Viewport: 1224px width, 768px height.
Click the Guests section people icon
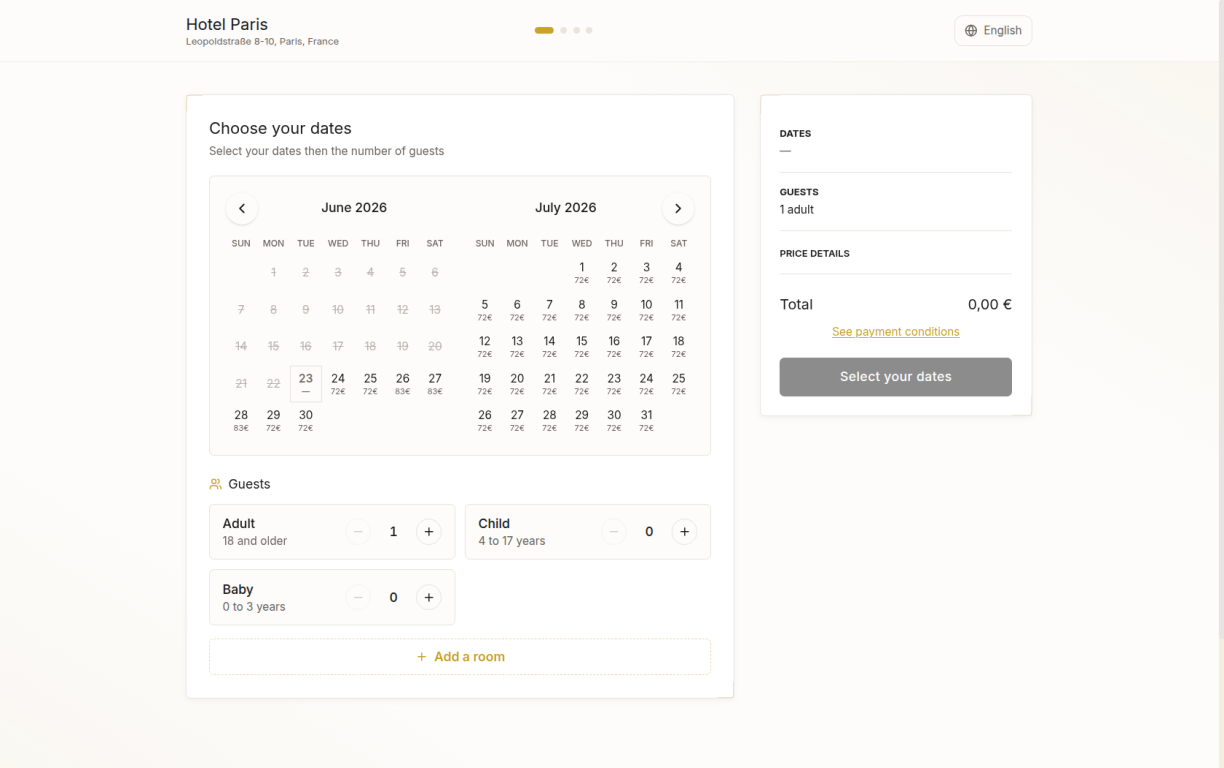coord(215,484)
